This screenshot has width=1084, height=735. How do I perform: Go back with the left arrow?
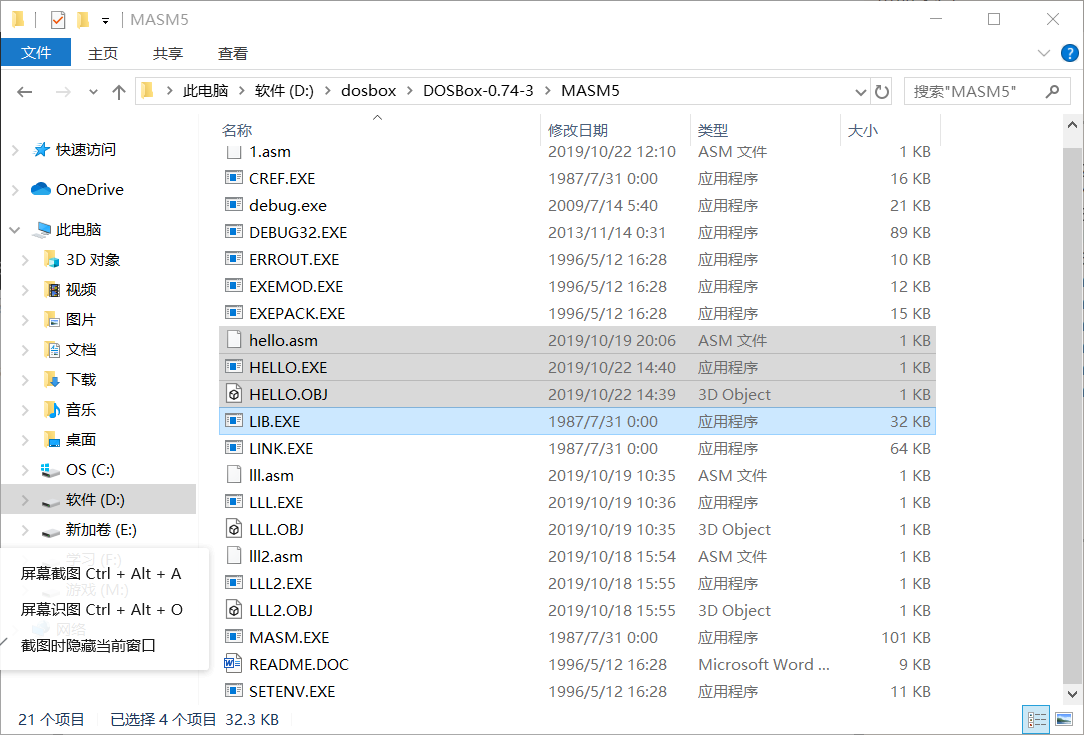point(25,91)
